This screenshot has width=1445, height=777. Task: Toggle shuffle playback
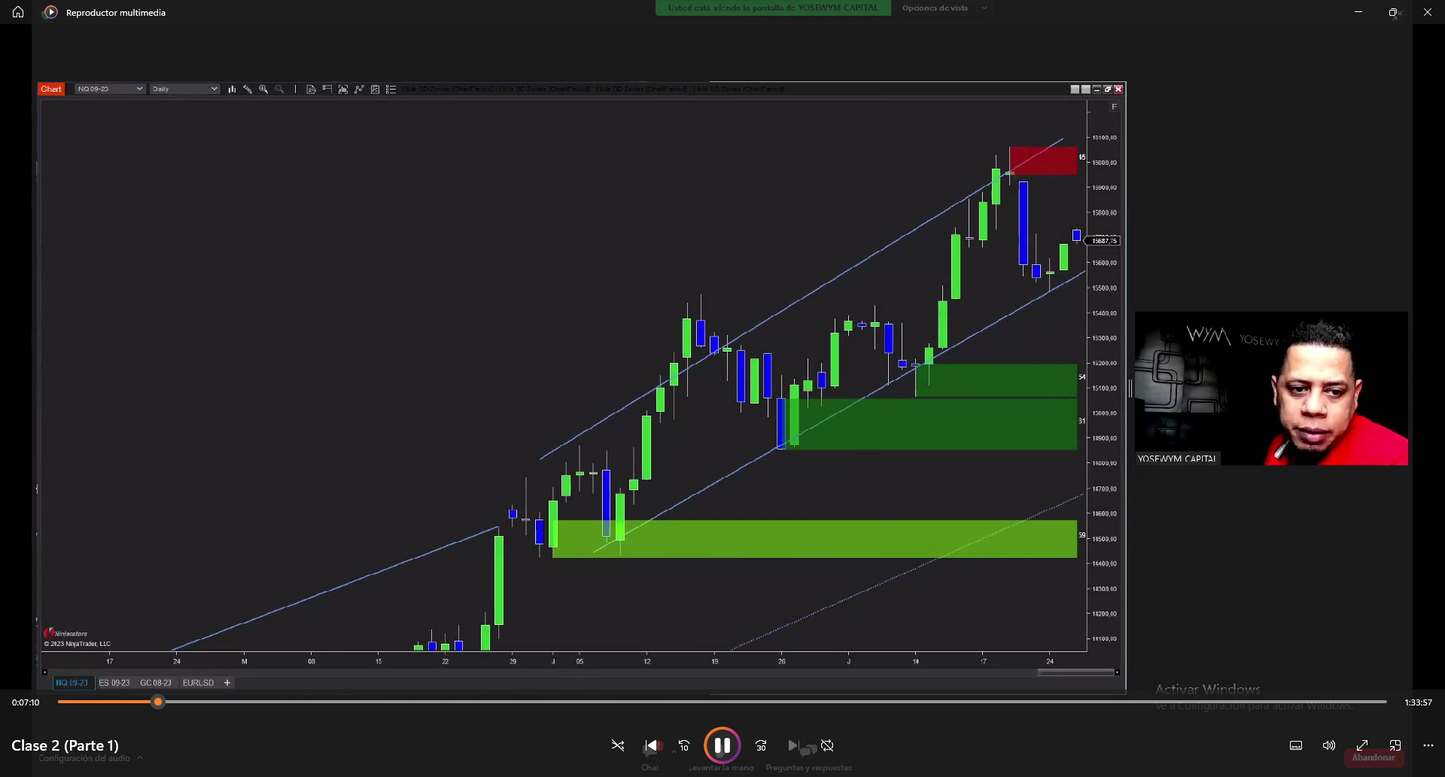[x=618, y=746]
